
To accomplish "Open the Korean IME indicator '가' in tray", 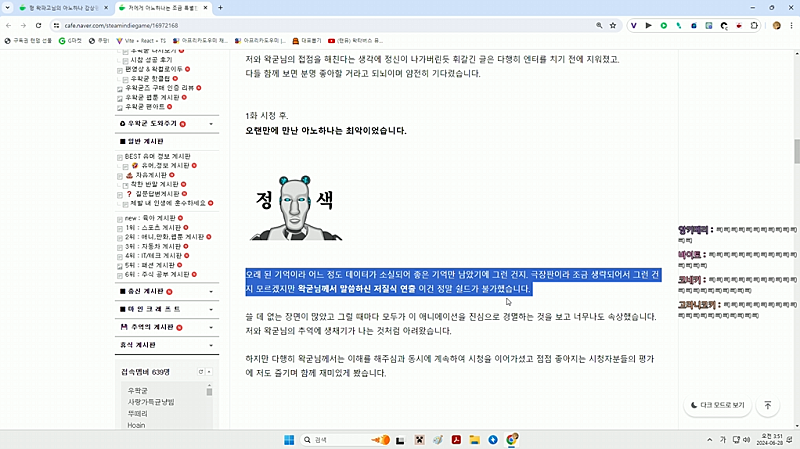I will point(722,440).
